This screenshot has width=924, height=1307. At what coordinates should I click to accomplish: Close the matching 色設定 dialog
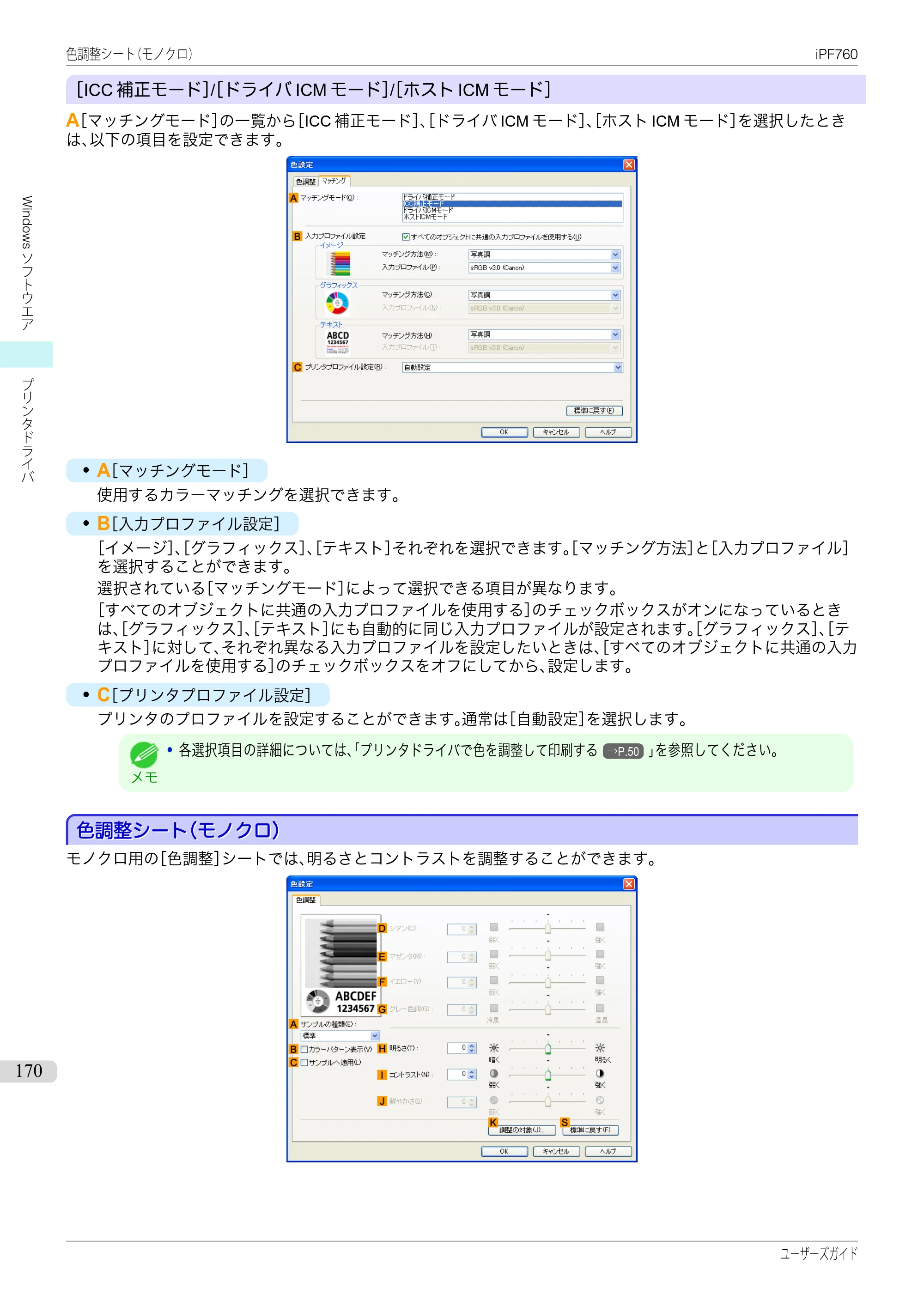coord(628,164)
